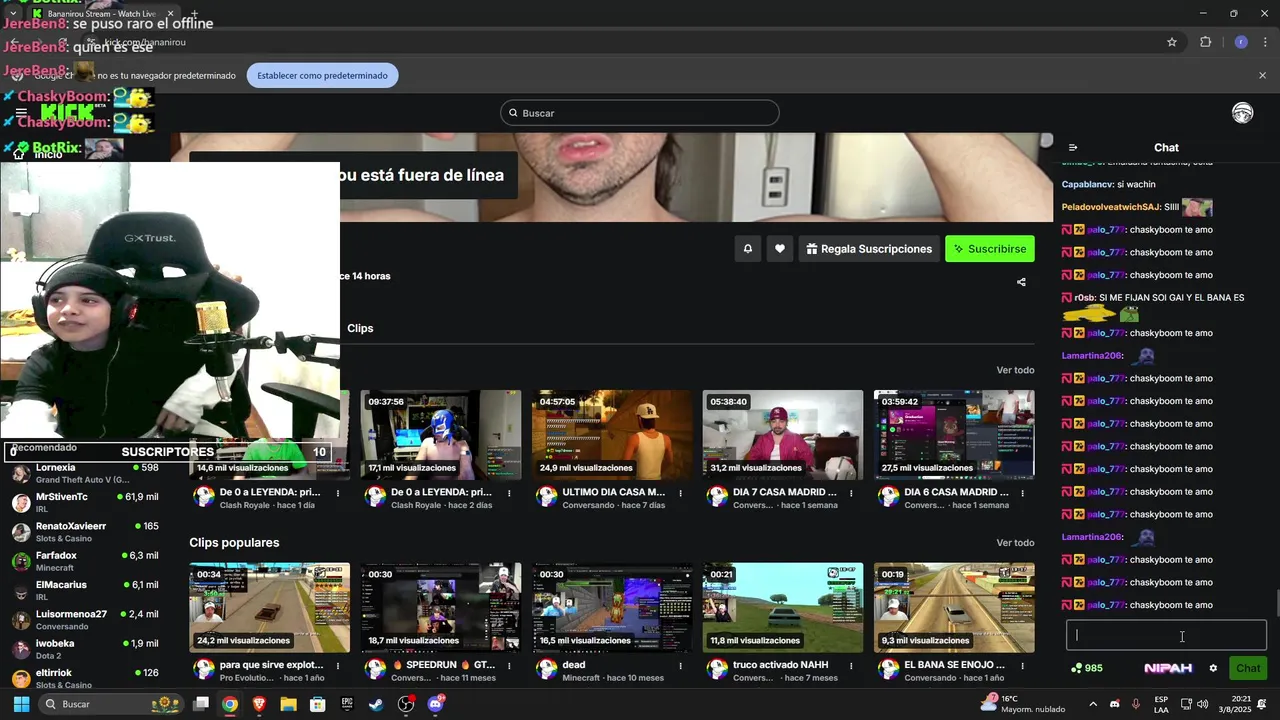Open chat settings gear icon
Screen dimensions: 1280x720
(1213, 668)
